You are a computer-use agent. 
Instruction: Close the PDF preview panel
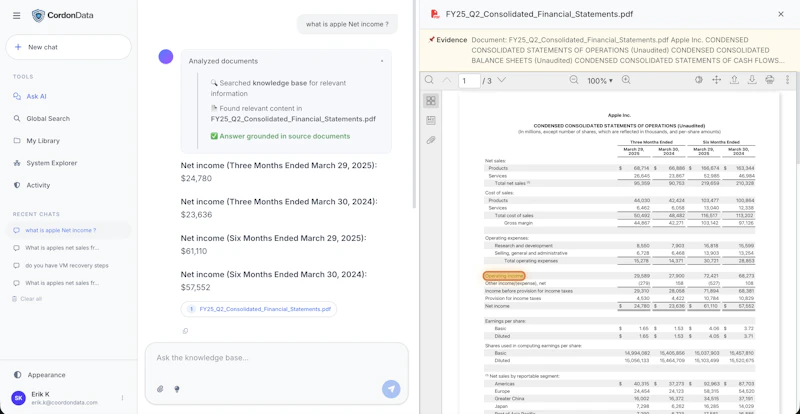click(781, 14)
